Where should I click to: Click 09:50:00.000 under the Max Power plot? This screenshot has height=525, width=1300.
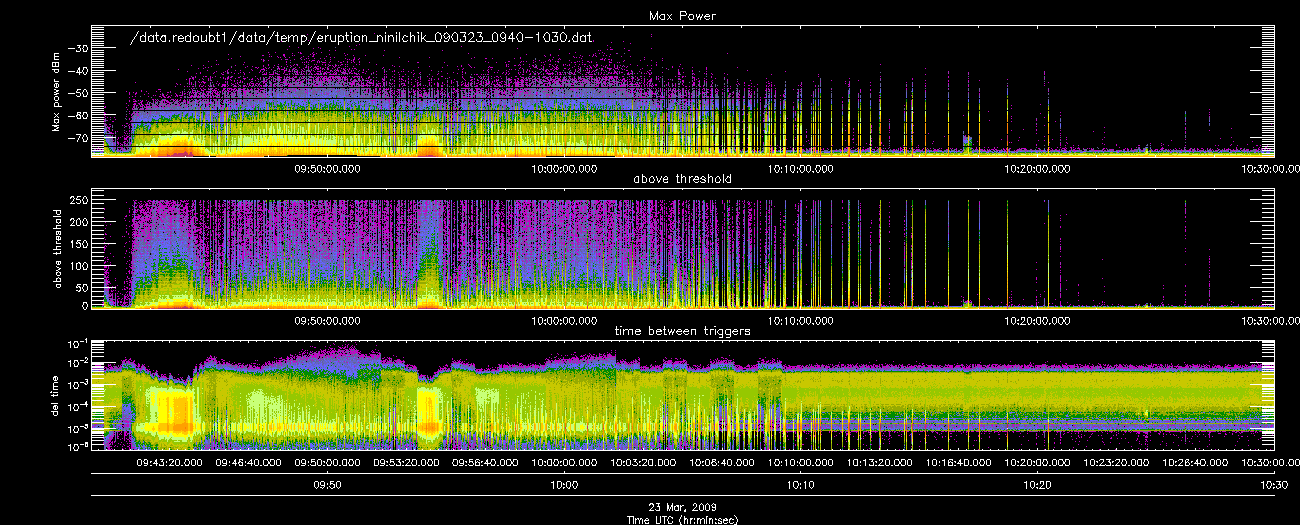(327, 170)
